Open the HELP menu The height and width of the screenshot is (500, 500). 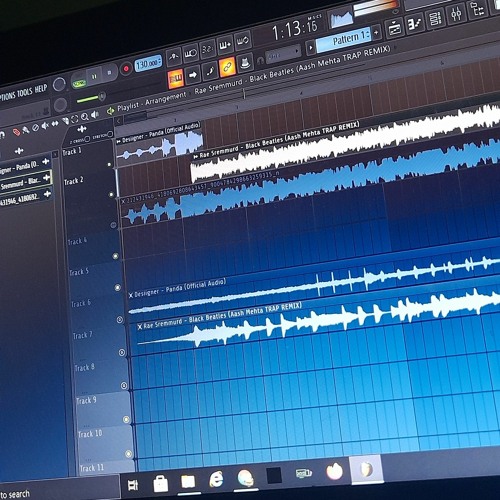pos(41,89)
